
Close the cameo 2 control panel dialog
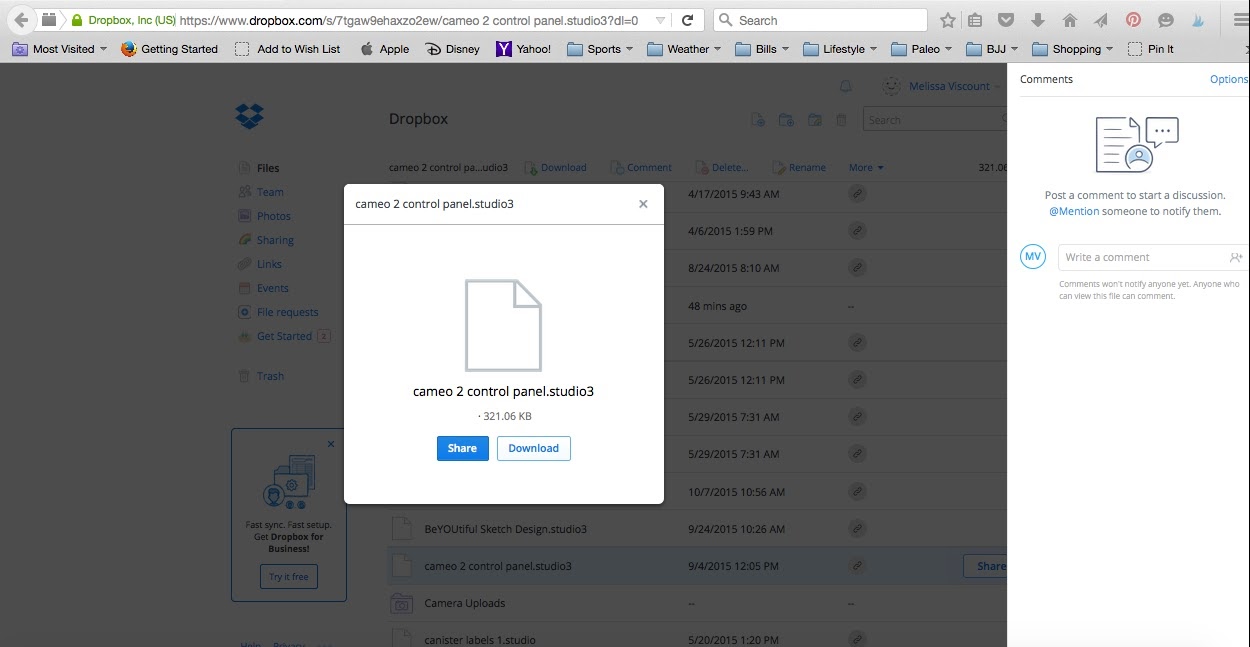point(643,203)
